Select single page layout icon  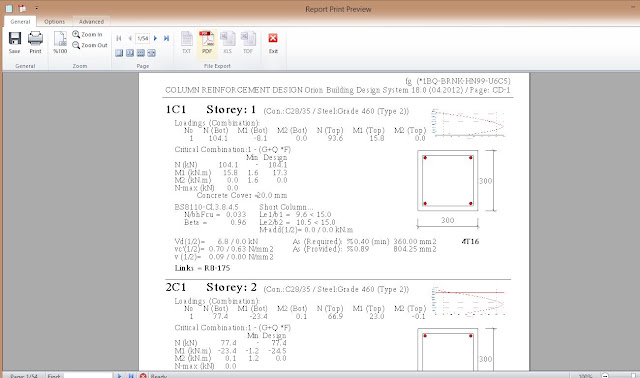119,53
